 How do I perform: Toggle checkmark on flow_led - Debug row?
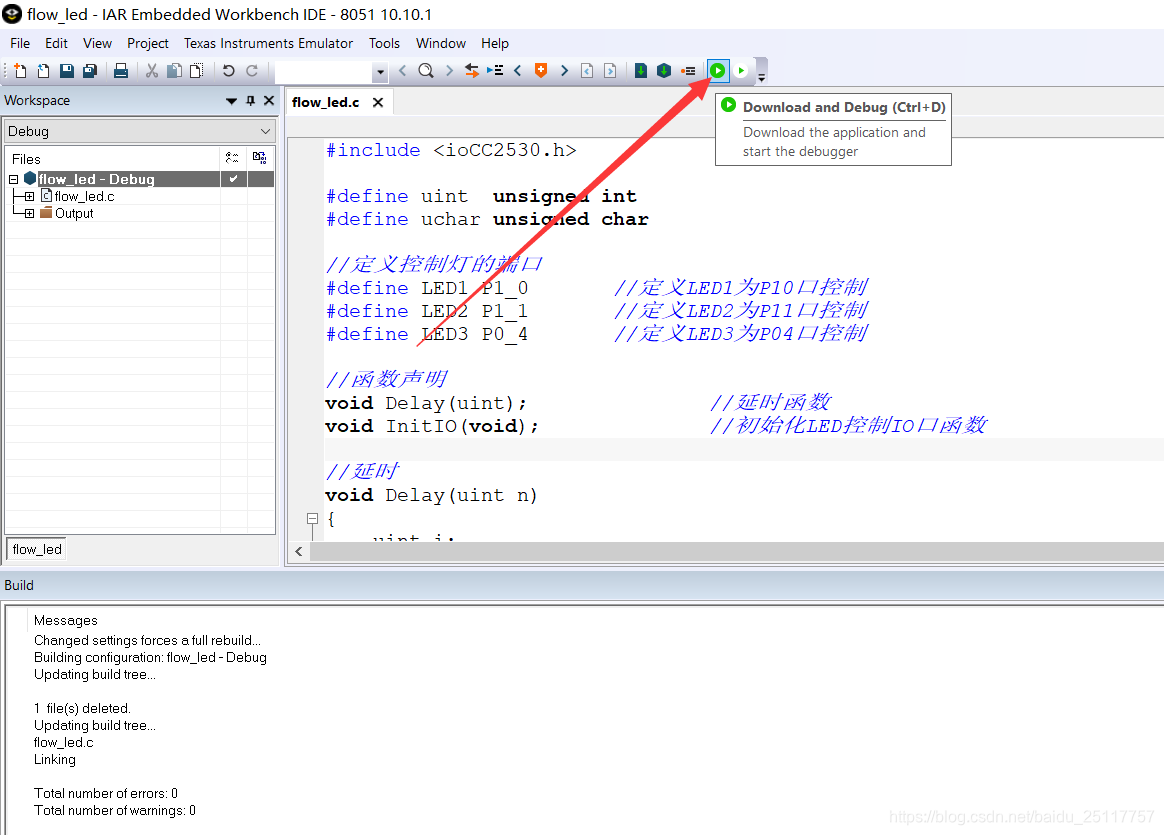233,179
